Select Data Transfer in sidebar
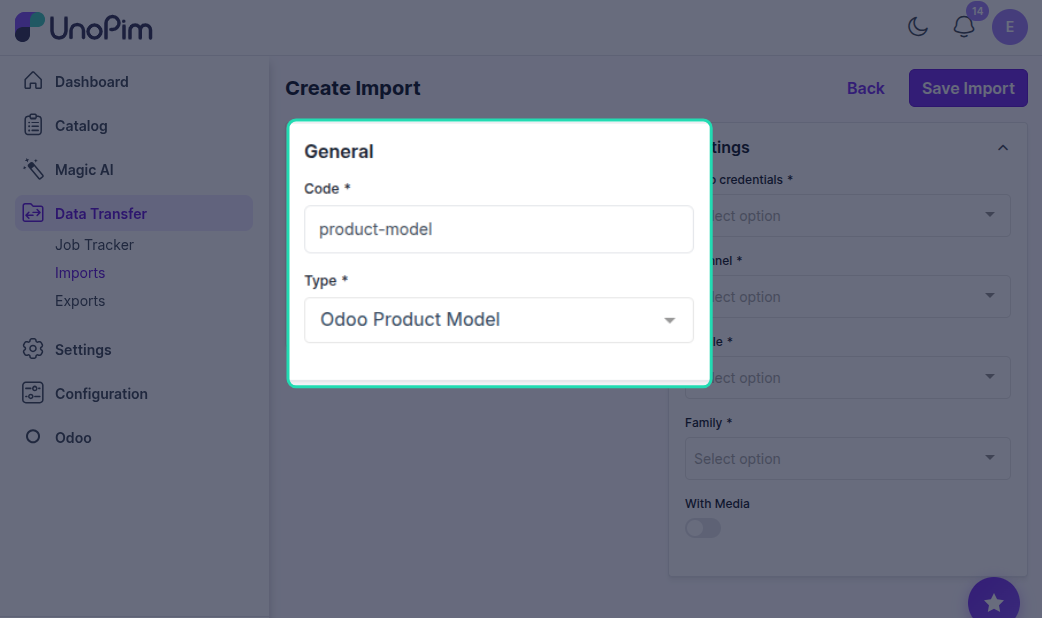 [134, 213]
